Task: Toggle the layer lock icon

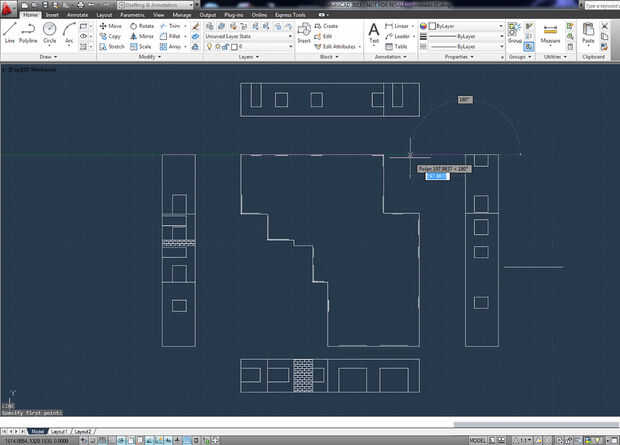Action: coord(225,47)
